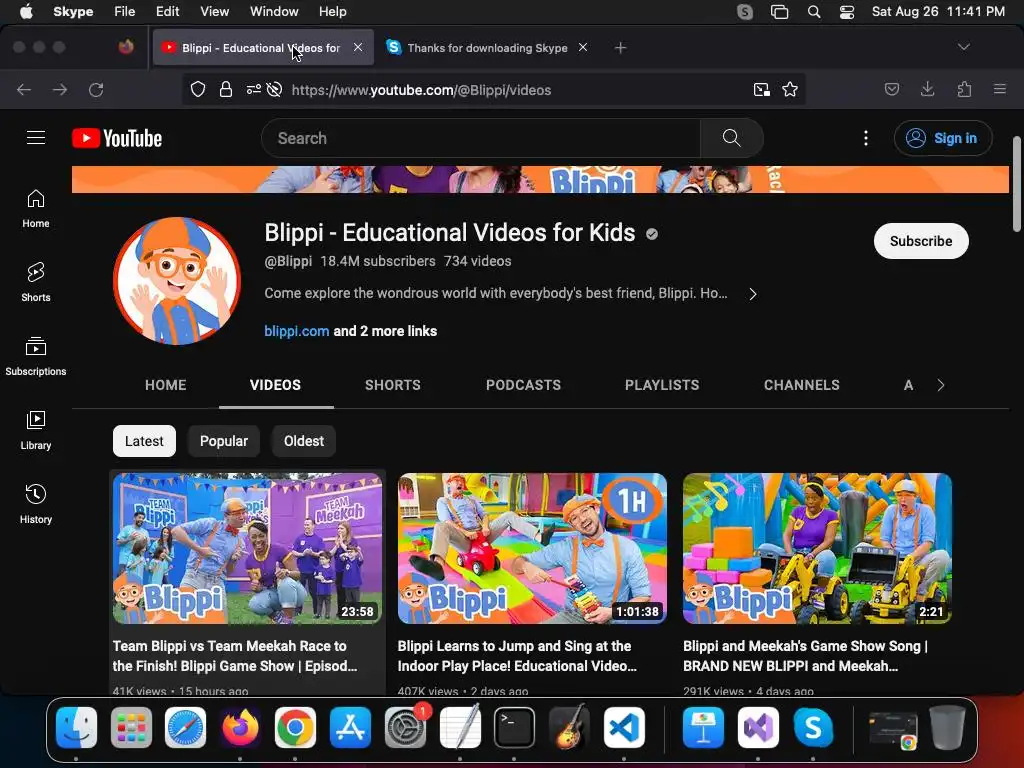Click the 1:01:38 video thumbnail
The image size is (1024, 768).
pyautogui.click(x=532, y=549)
